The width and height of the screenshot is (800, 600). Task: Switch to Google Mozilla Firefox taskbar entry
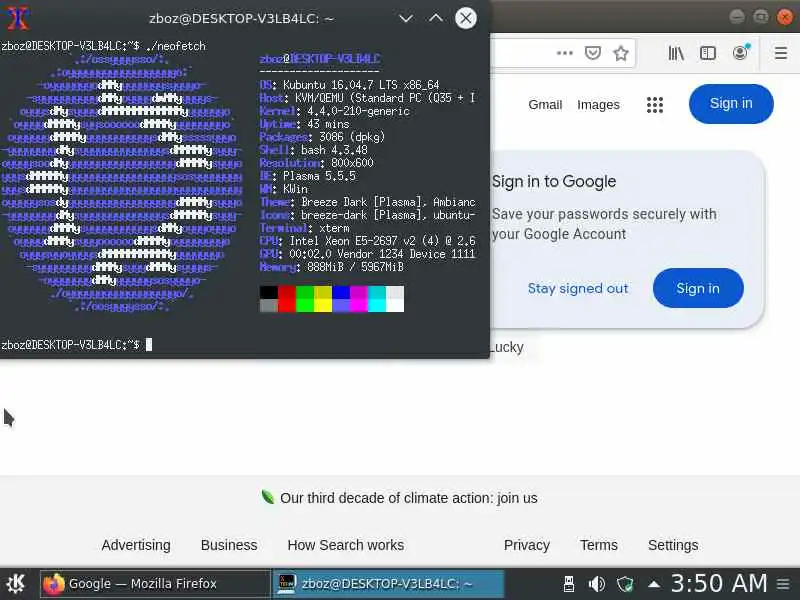click(155, 583)
